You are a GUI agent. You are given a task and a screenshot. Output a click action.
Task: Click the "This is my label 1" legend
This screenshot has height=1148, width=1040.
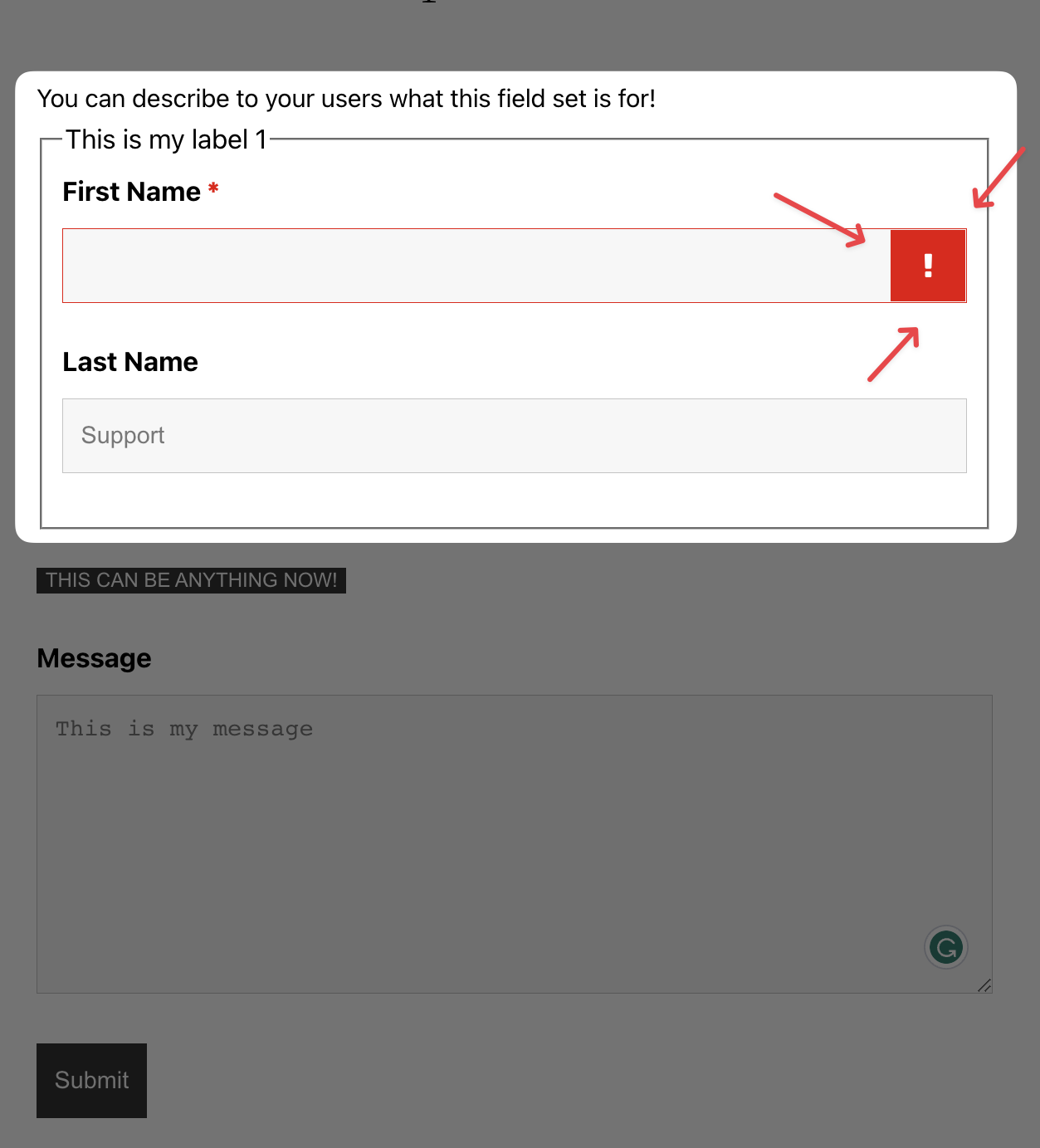coord(166,139)
